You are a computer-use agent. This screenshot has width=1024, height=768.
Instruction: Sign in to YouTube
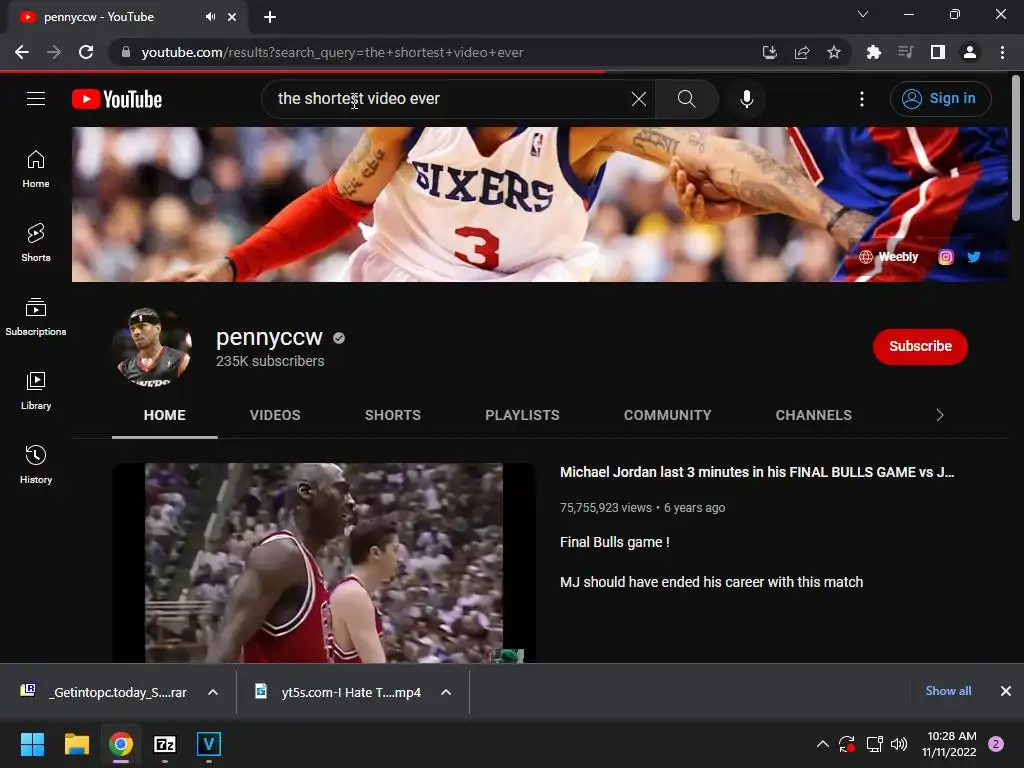(x=940, y=99)
